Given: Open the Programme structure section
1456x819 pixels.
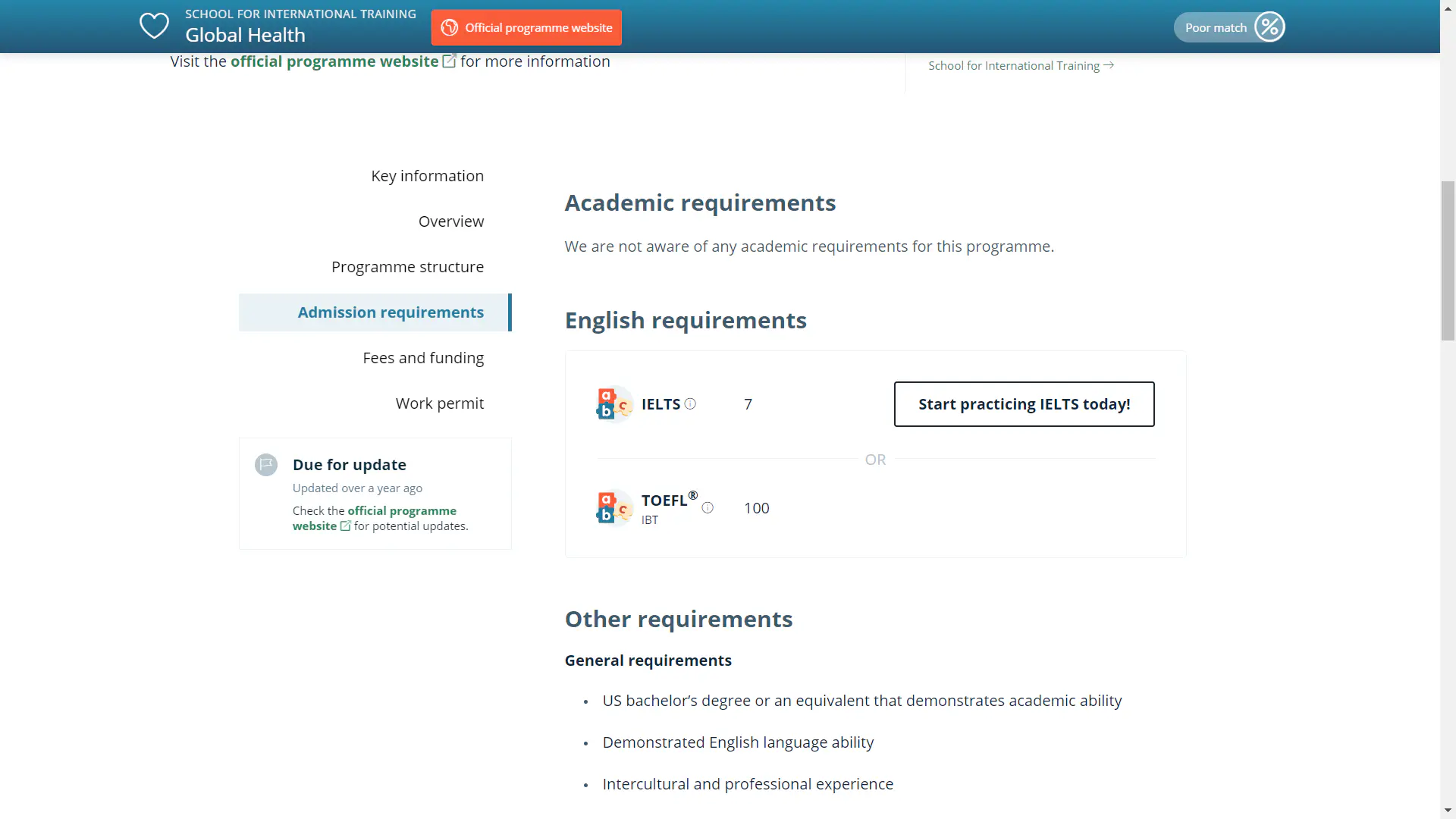Looking at the screenshot, I should click(x=407, y=266).
